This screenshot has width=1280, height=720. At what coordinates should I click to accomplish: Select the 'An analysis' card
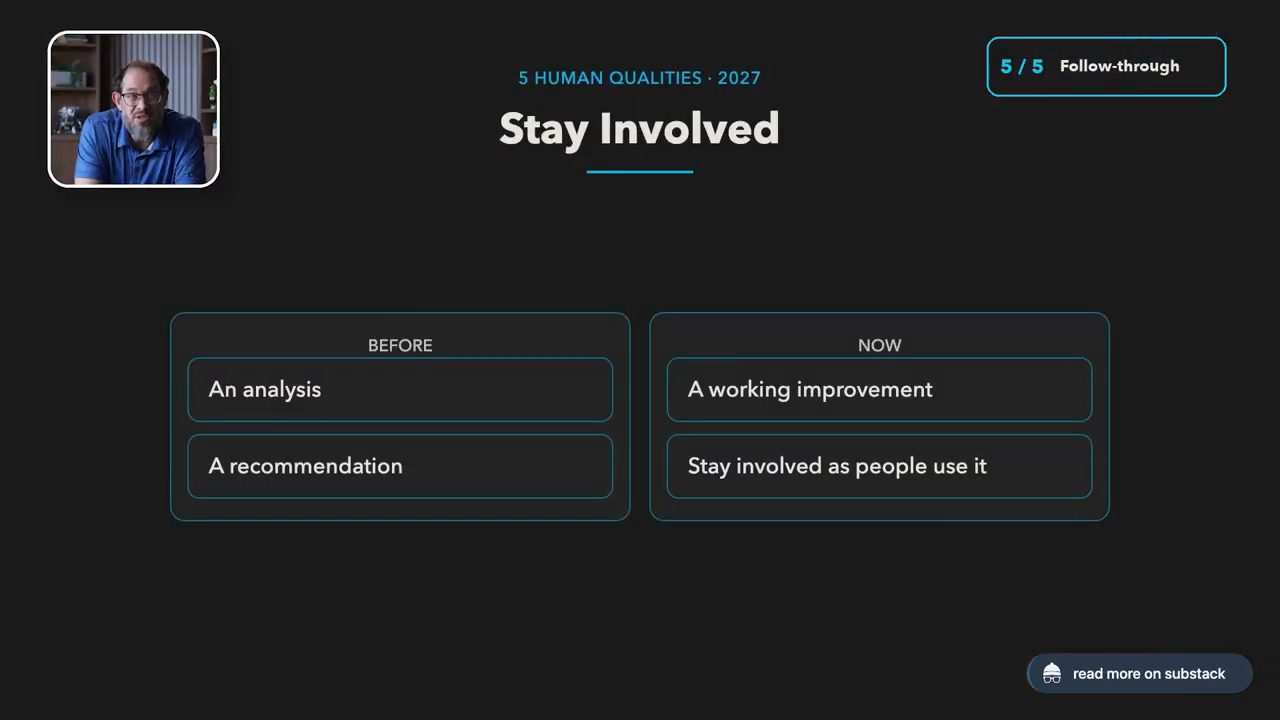point(400,390)
